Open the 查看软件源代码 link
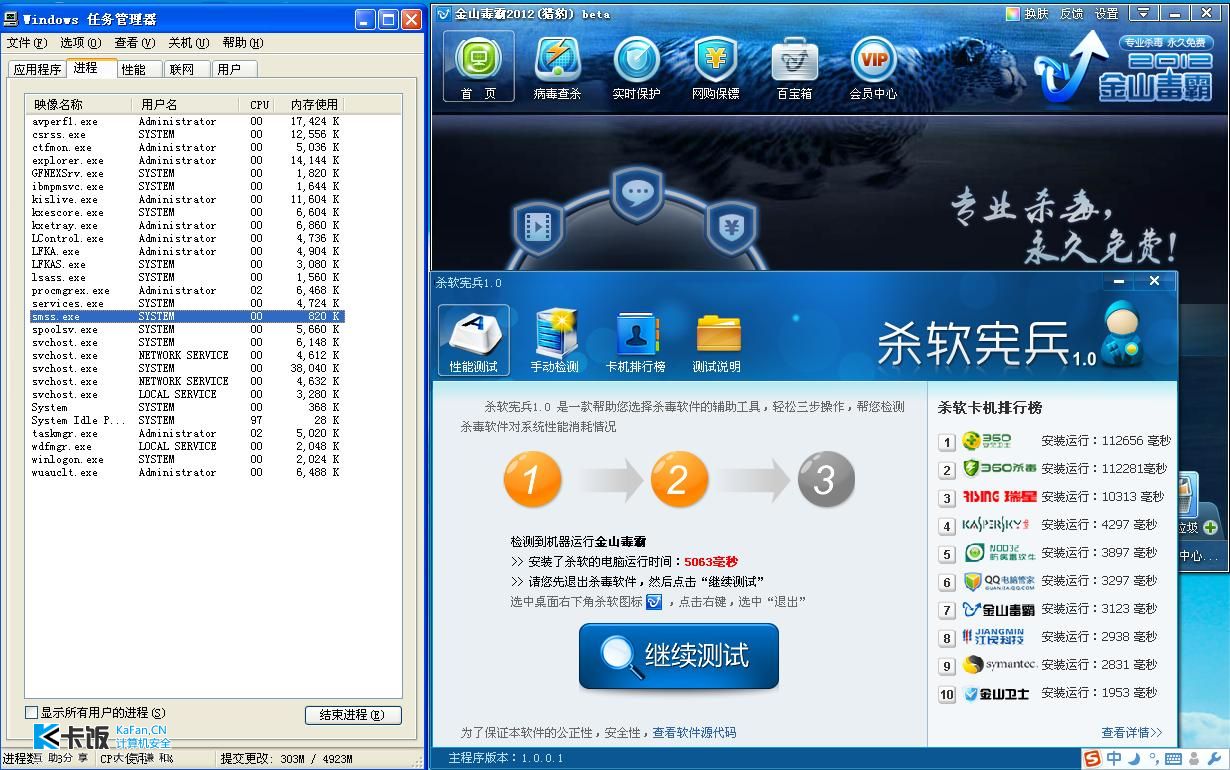The height and width of the screenshot is (770, 1230). click(x=694, y=732)
